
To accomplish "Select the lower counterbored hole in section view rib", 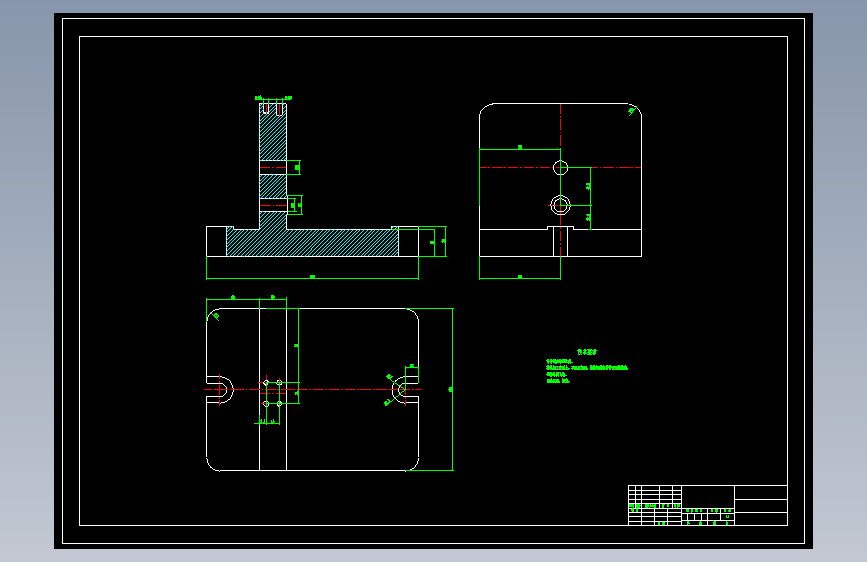I will tap(273, 205).
